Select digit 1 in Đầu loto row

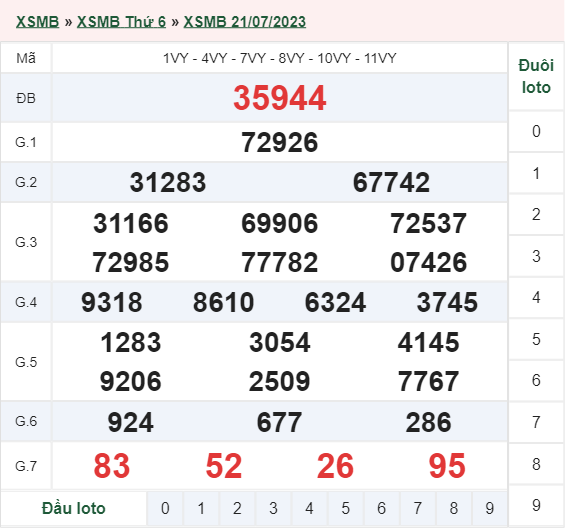201,508
